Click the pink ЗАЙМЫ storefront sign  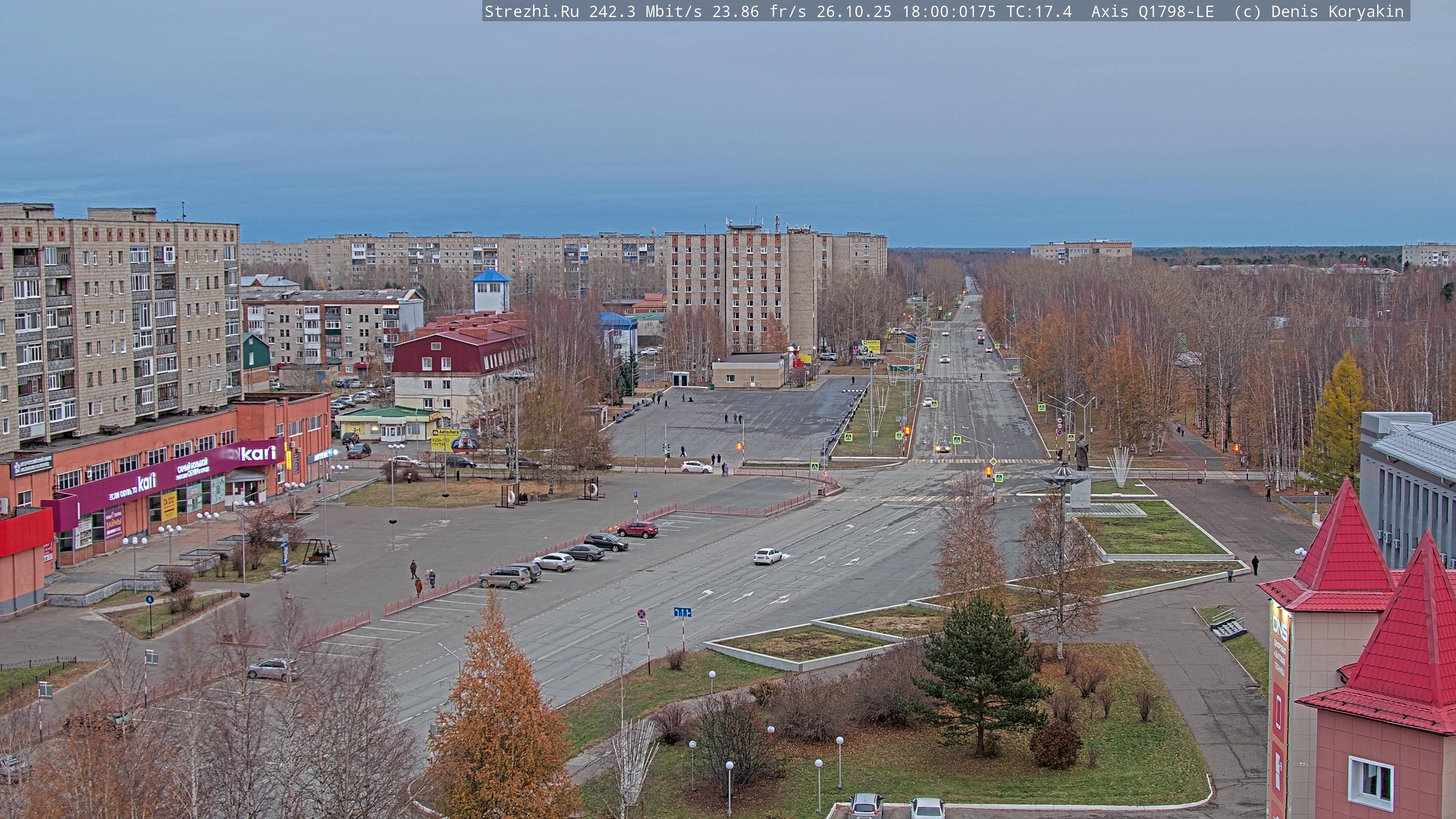(113, 524)
